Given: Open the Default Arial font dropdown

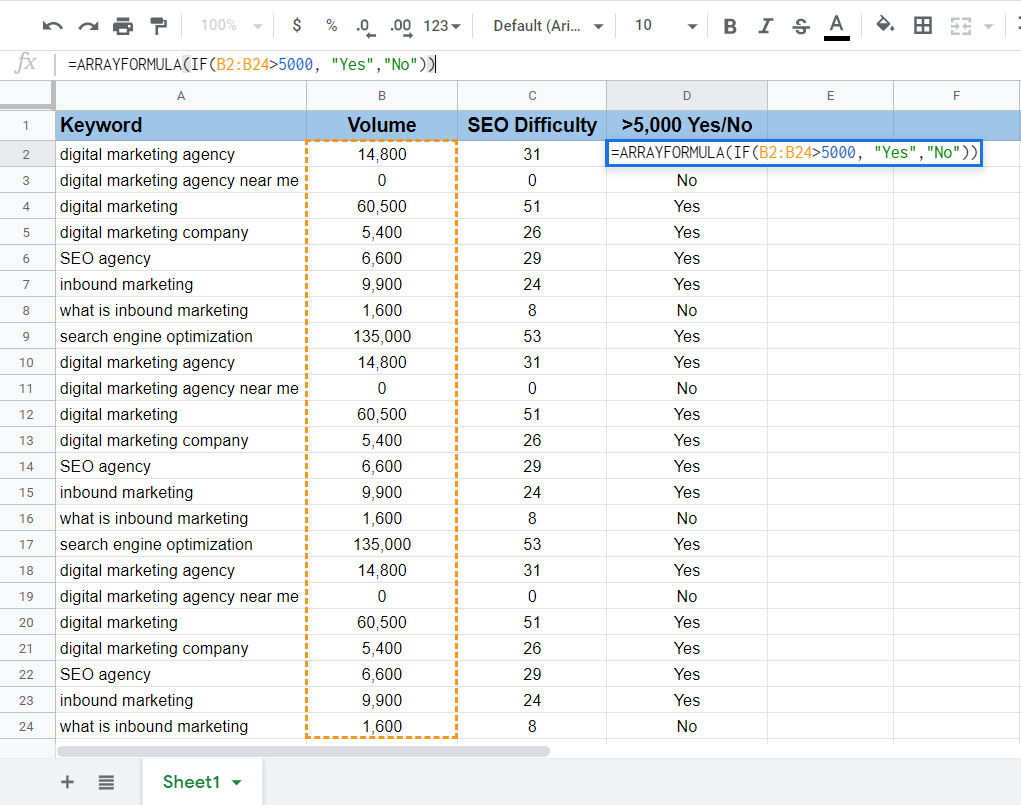Looking at the screenshot, I should click(548, 26).
